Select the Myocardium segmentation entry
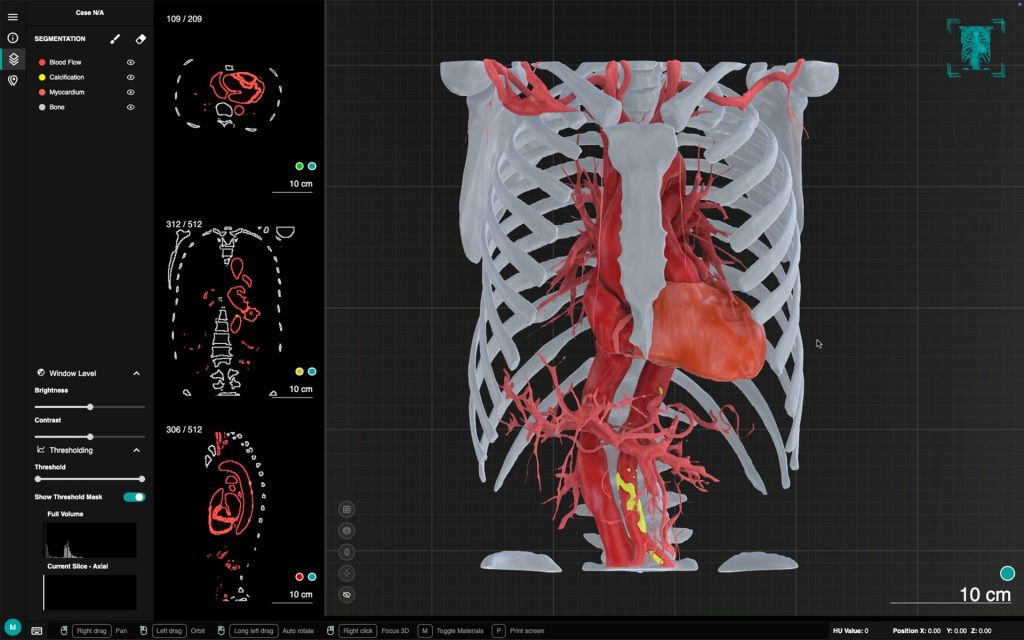 [x=66, y=92]
